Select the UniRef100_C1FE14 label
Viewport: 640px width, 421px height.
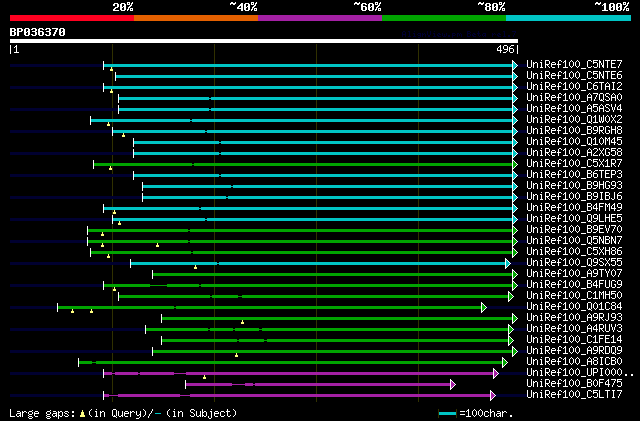point(574,340)
